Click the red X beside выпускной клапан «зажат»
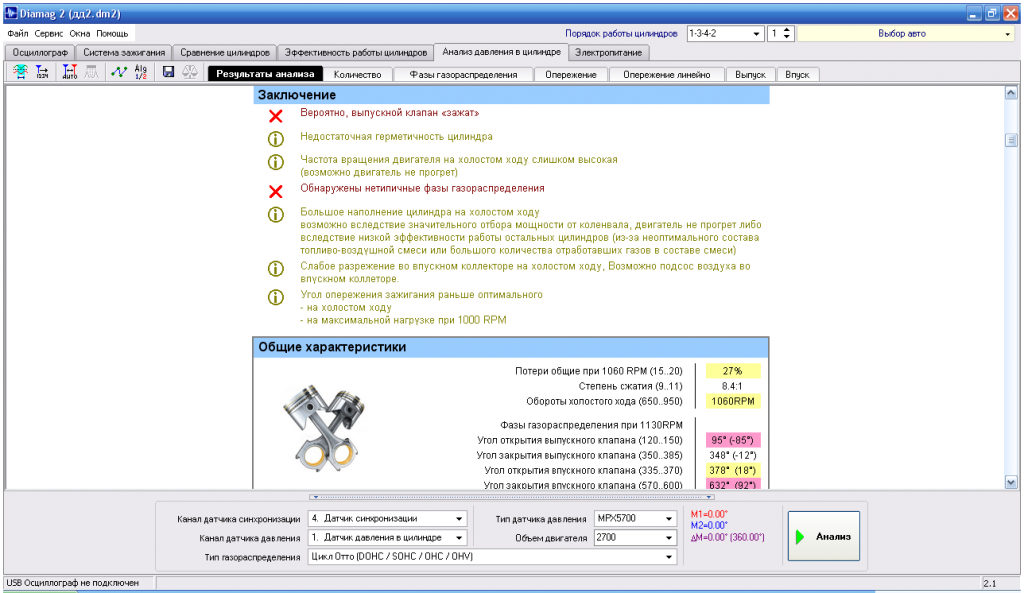1024x593 pixels. tap(276, 116)
